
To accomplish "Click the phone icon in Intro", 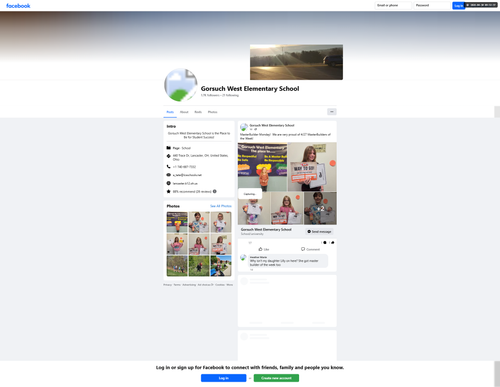I will [169, 166].
